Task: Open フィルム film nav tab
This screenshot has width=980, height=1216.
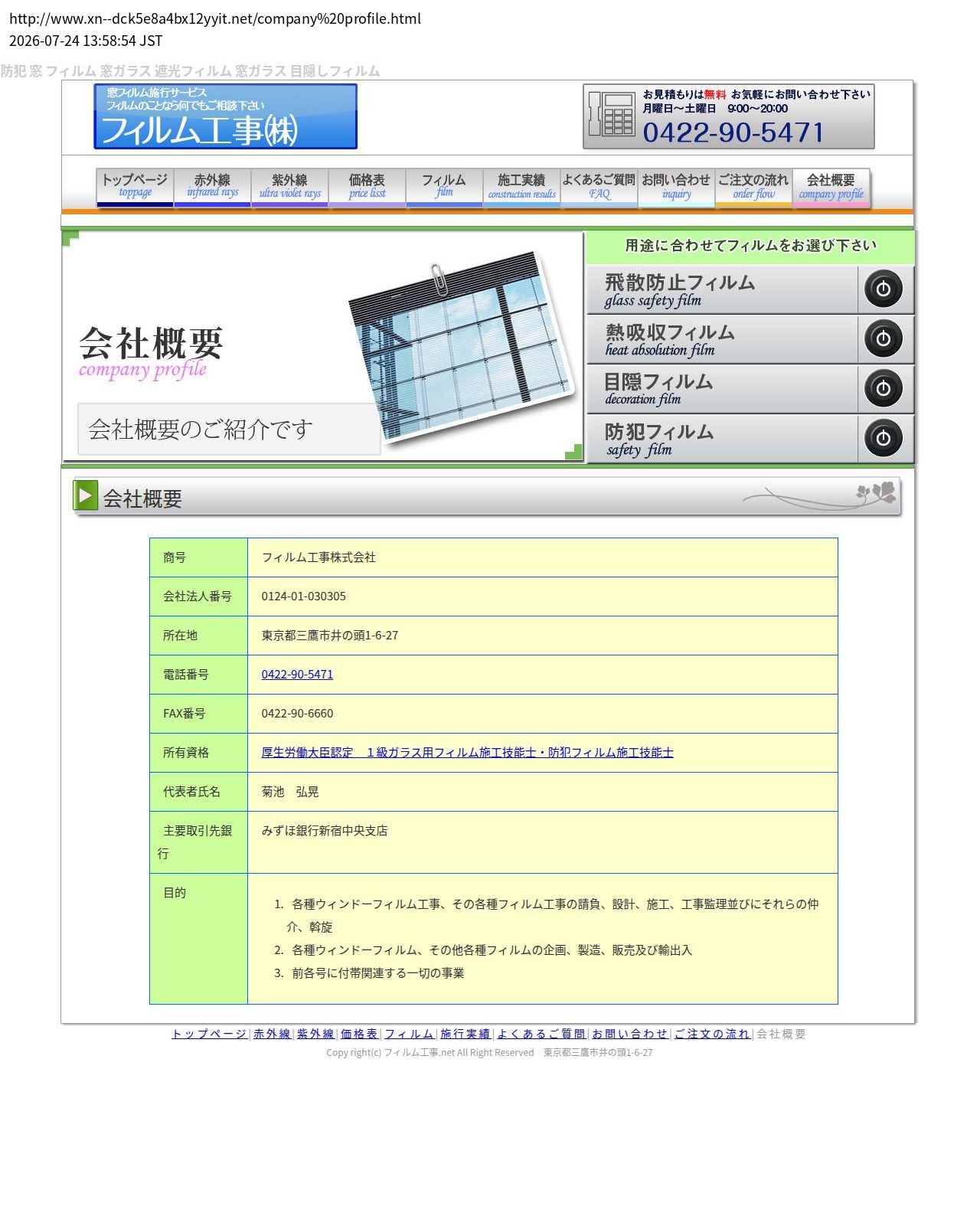Action: point(444,187)
